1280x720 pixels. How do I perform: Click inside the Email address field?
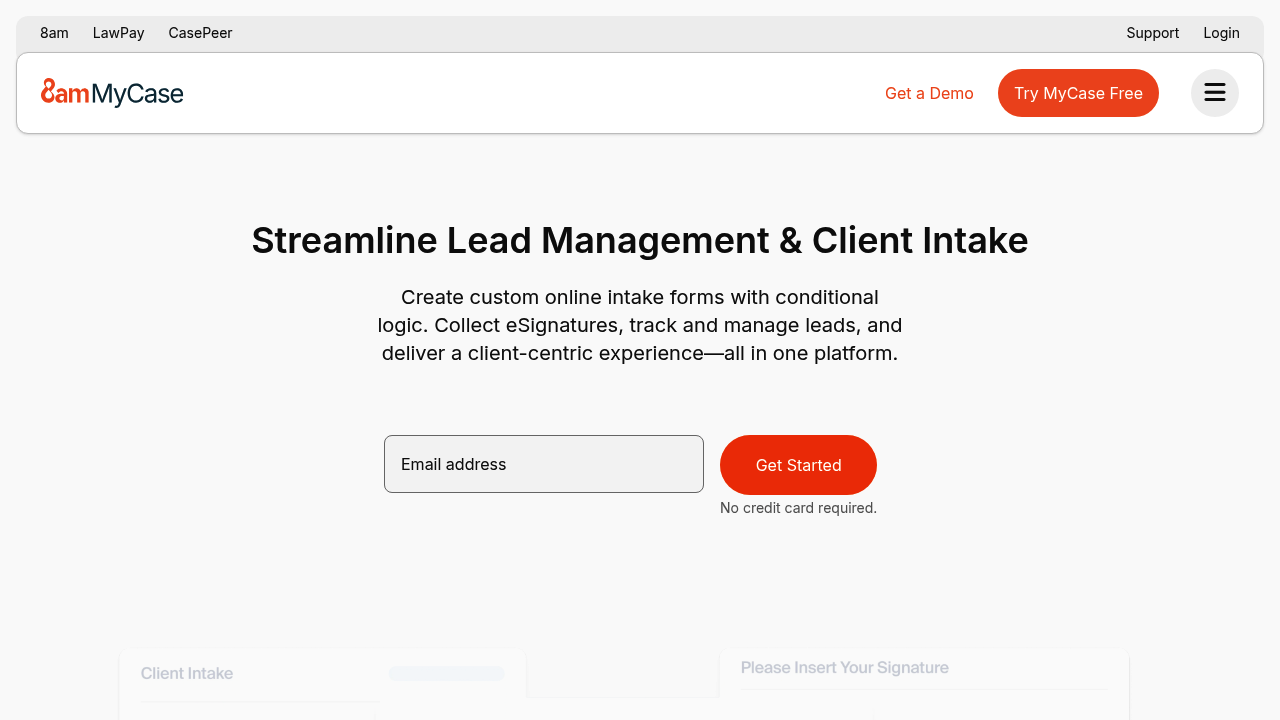(x=543, y=464)
